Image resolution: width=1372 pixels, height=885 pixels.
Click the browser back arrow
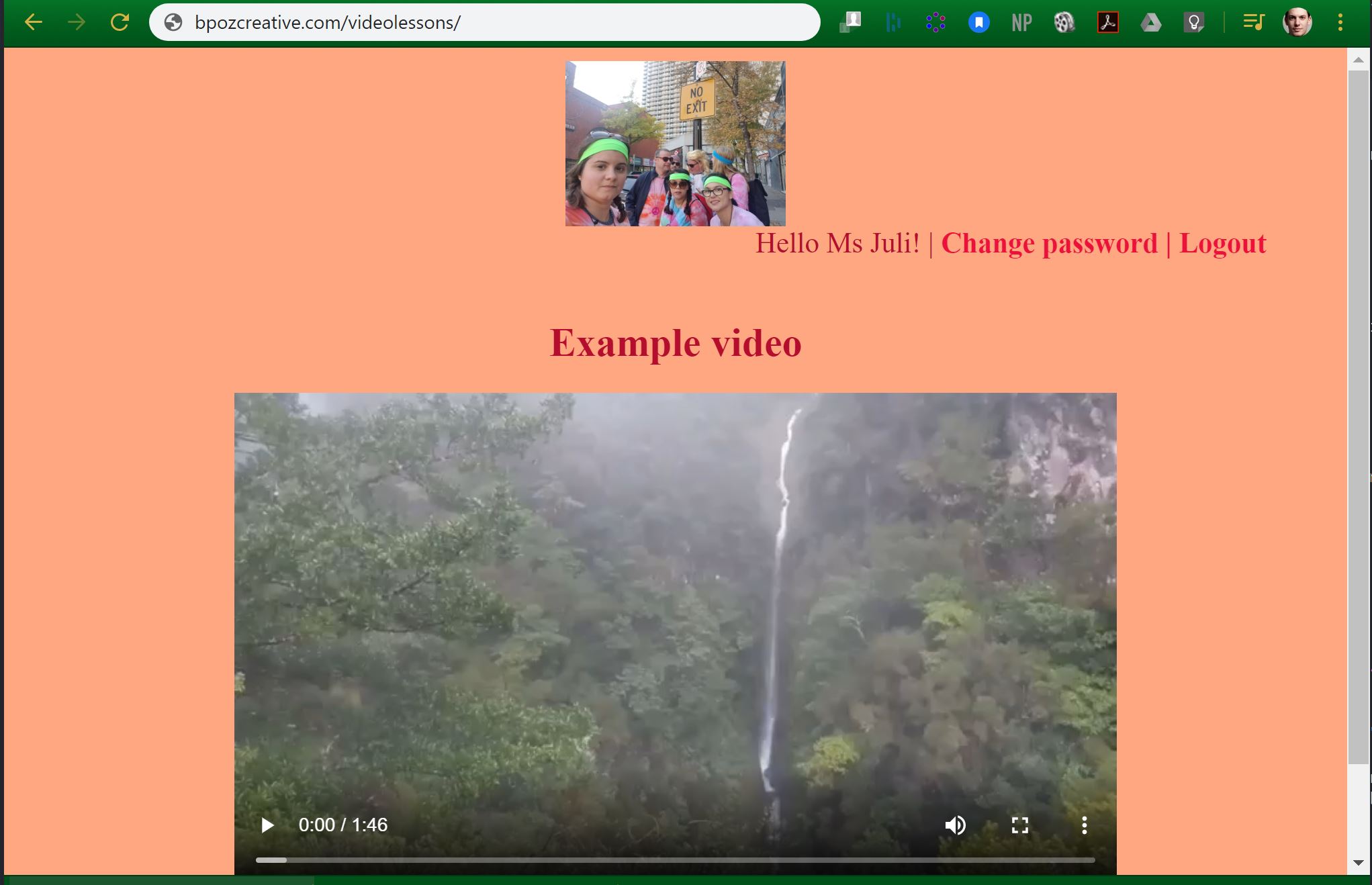(x=33, y=22)
